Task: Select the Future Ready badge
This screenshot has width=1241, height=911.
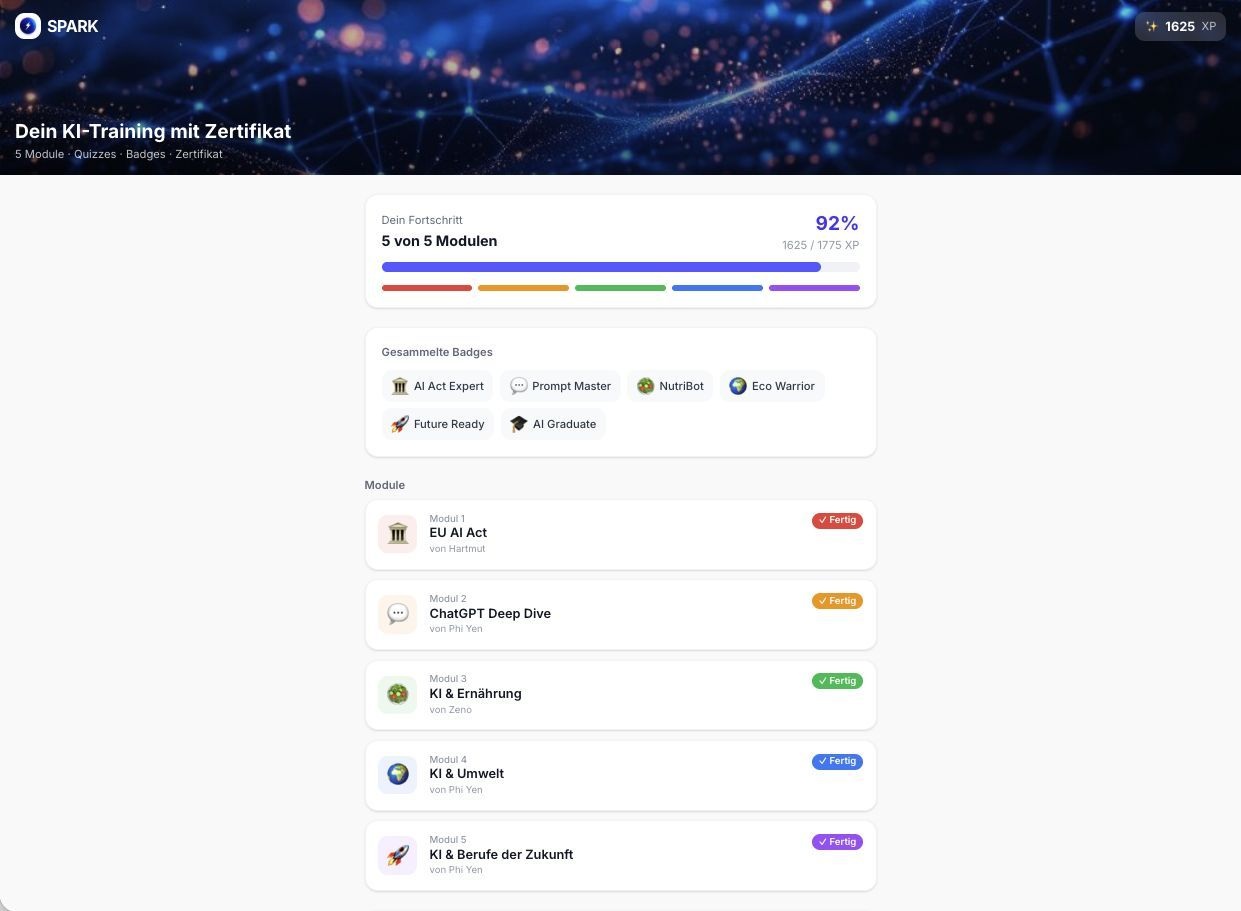Action: [437, 424]
